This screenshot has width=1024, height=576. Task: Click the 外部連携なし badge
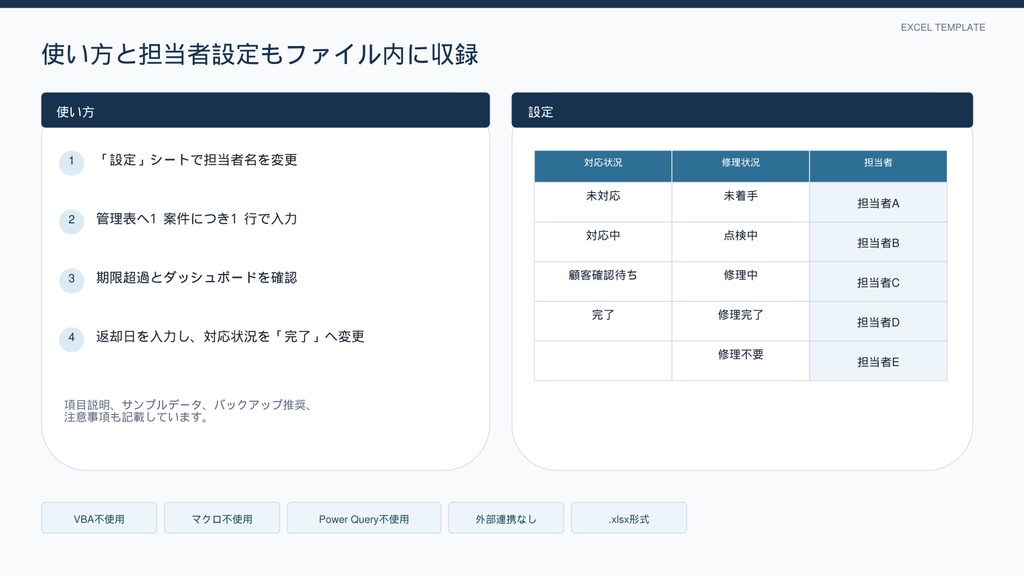506,518
